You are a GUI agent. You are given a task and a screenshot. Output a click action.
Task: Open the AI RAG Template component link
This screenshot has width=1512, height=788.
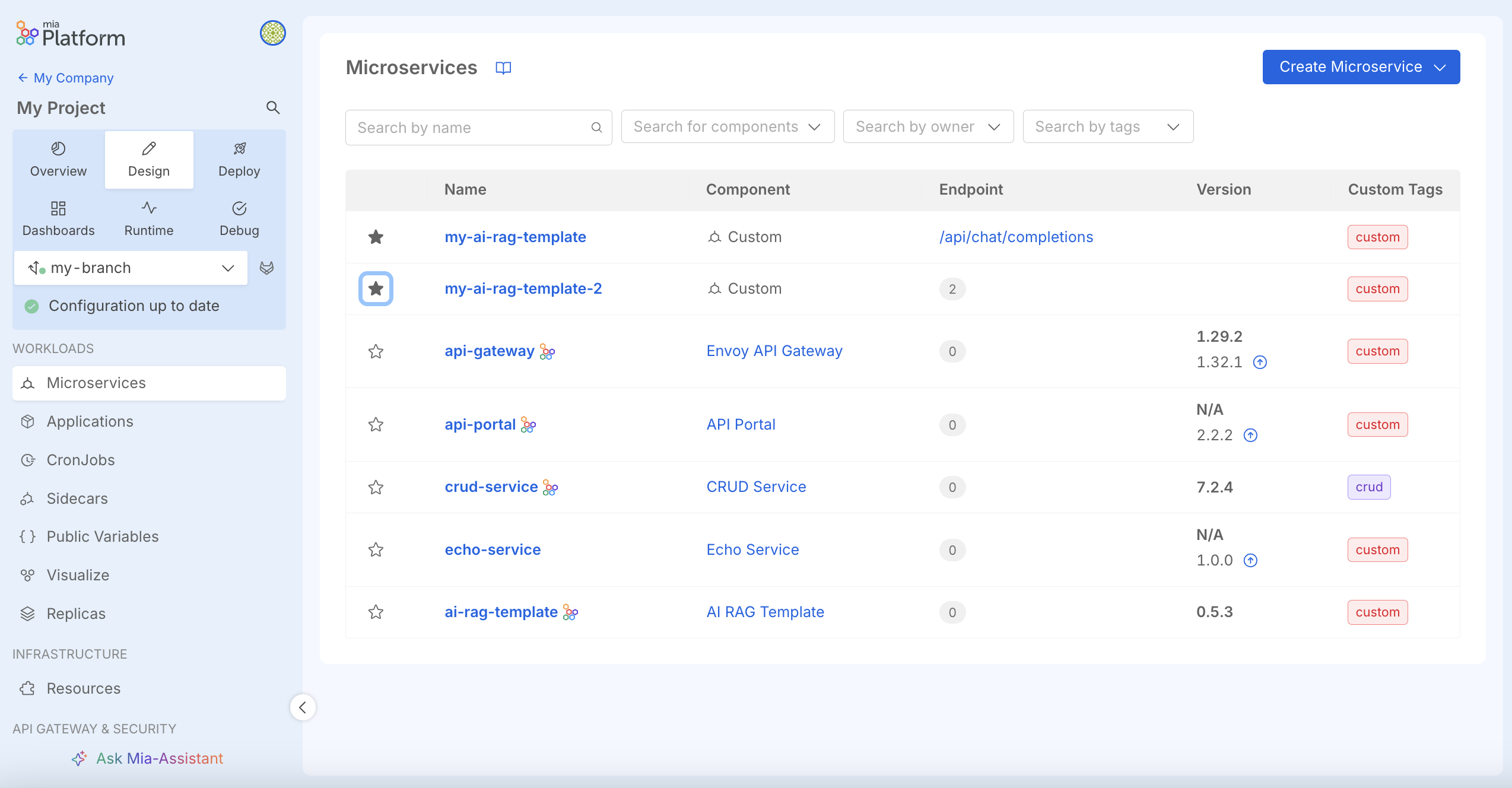coord(765,612)
